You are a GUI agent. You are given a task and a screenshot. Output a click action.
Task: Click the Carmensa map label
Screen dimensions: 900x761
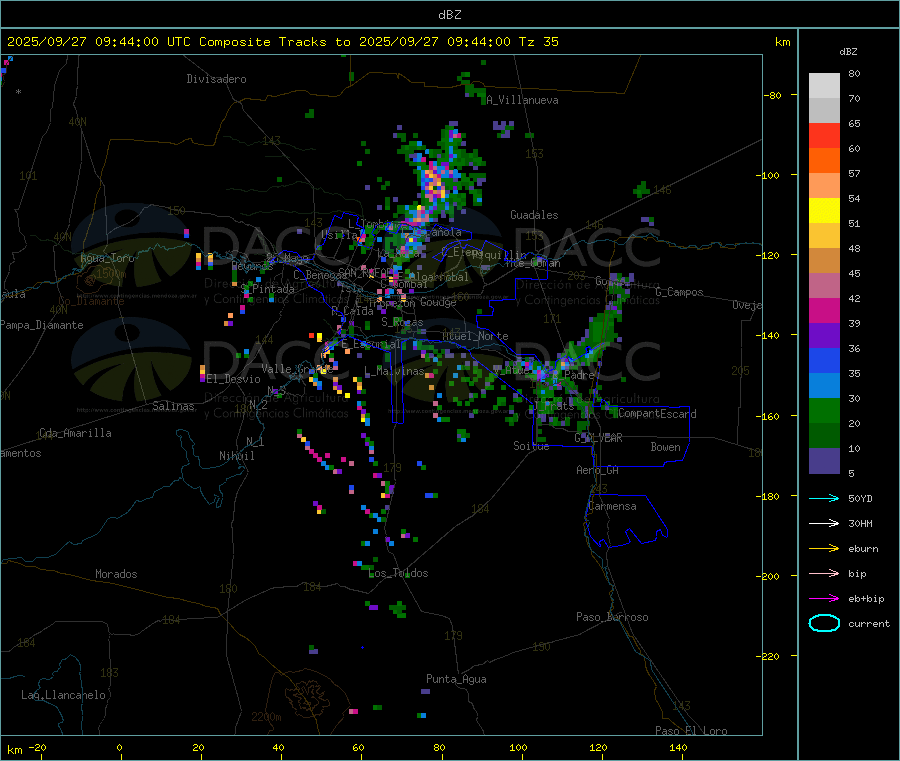612,506
